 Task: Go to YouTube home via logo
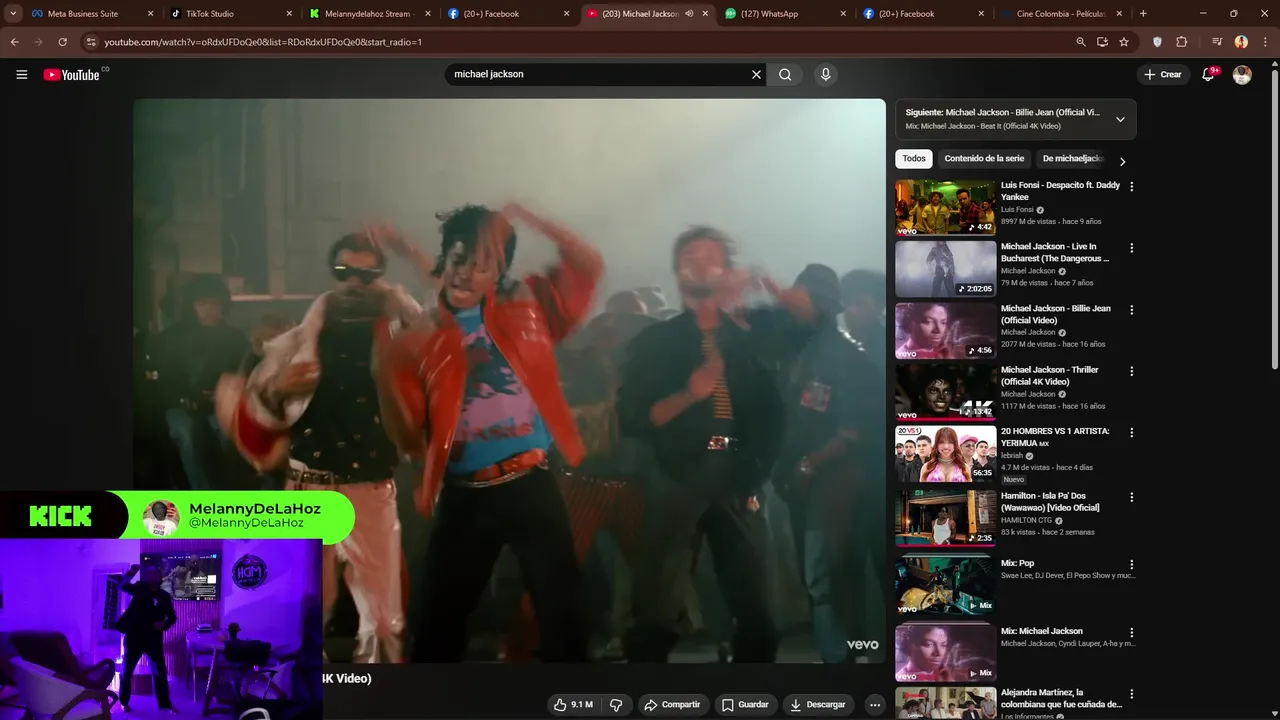pyautogui.click(x=72, y=75)
